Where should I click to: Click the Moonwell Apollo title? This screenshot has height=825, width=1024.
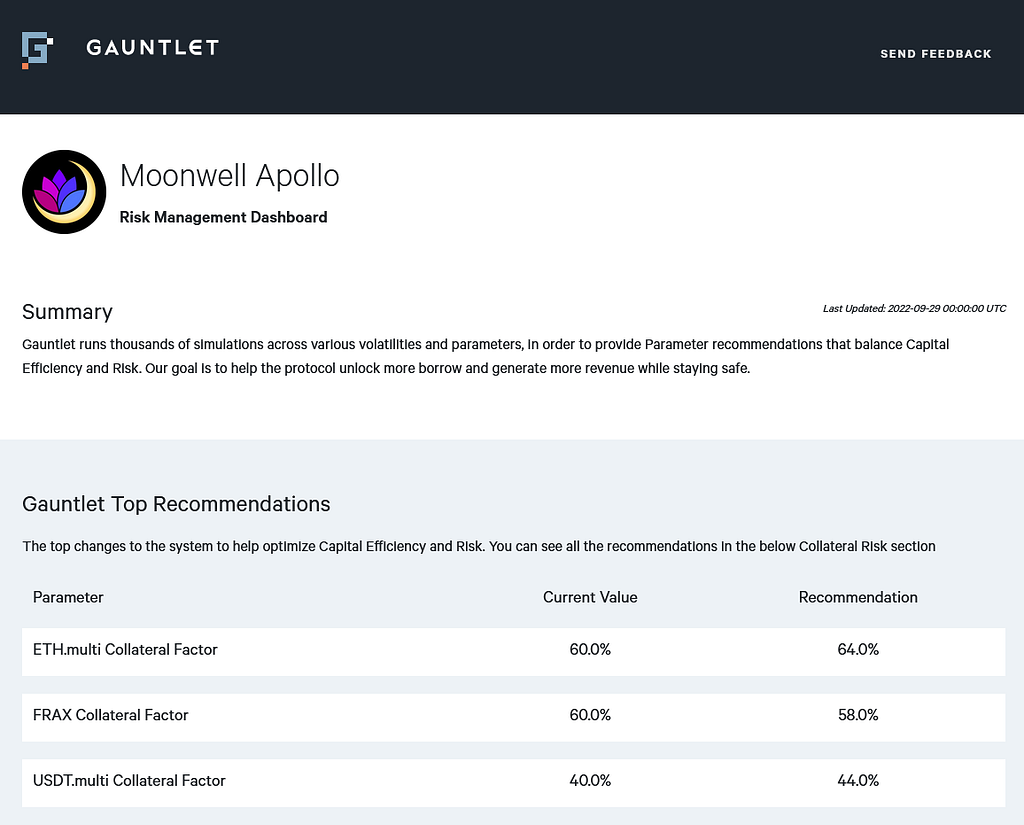229,176
